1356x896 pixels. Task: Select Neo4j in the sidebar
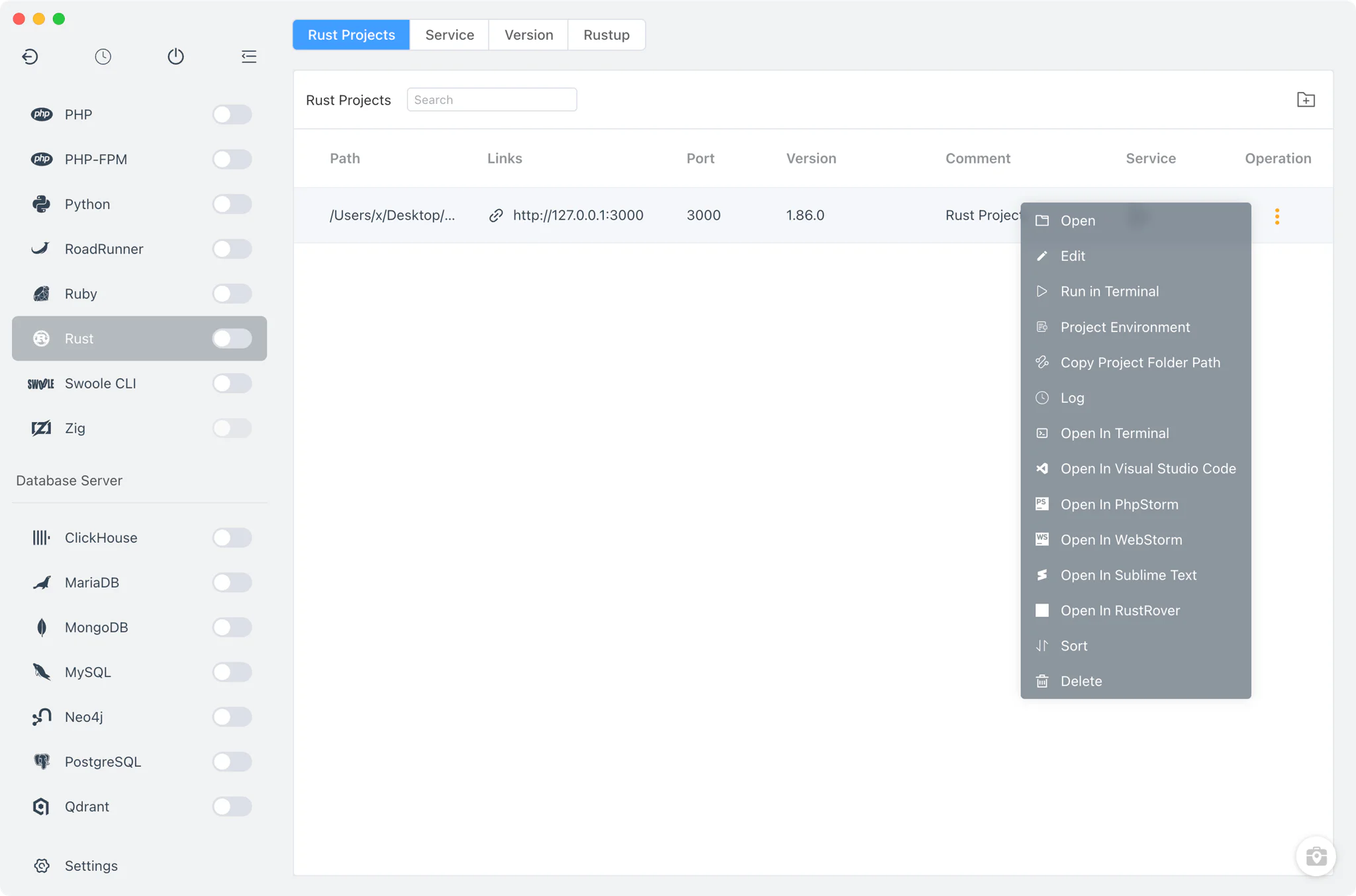(139, 717)
